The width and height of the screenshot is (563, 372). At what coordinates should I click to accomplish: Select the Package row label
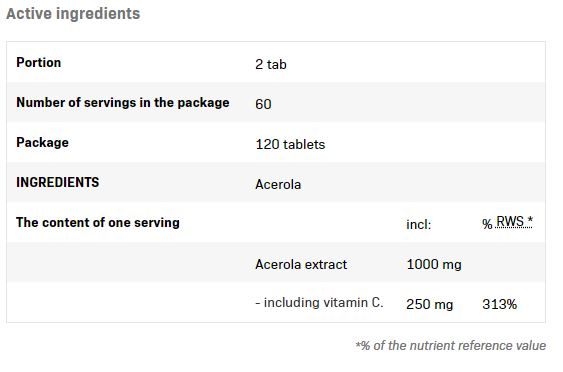point(42,143)
